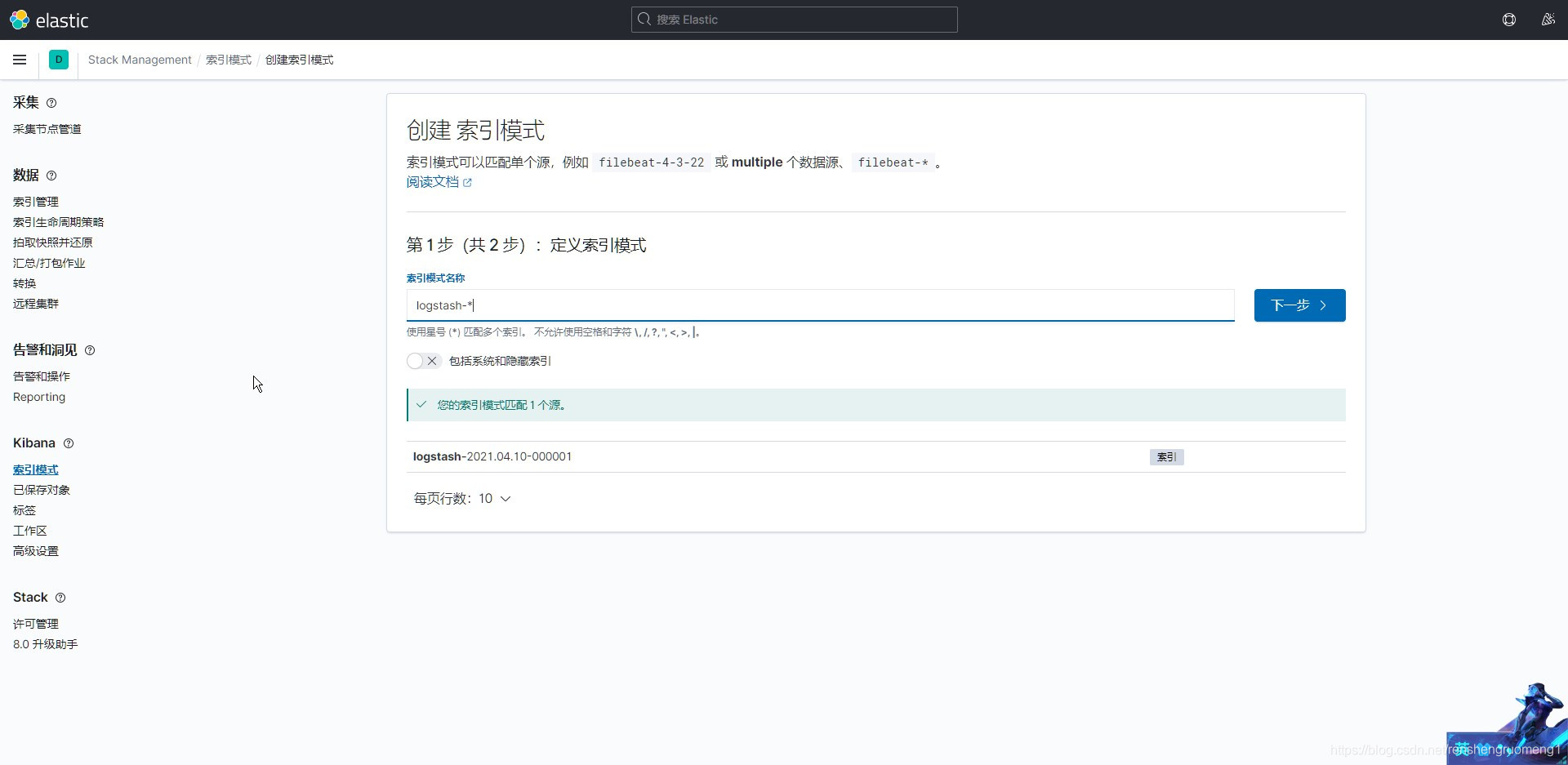
Task: Open 8.0 升级助手 in sidebar
Action: click(x=46, y=644)
